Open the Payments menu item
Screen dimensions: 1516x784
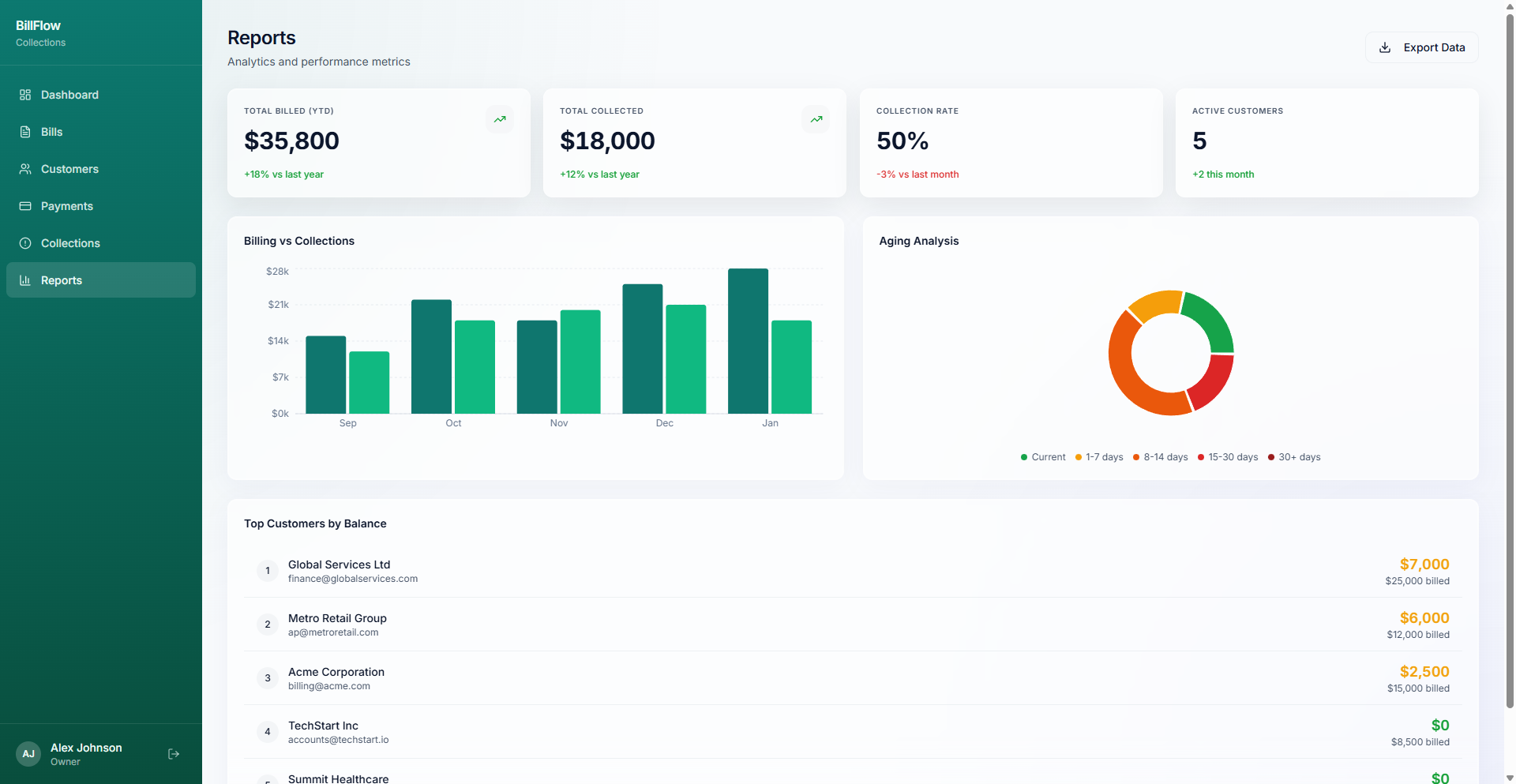(67, 206)
